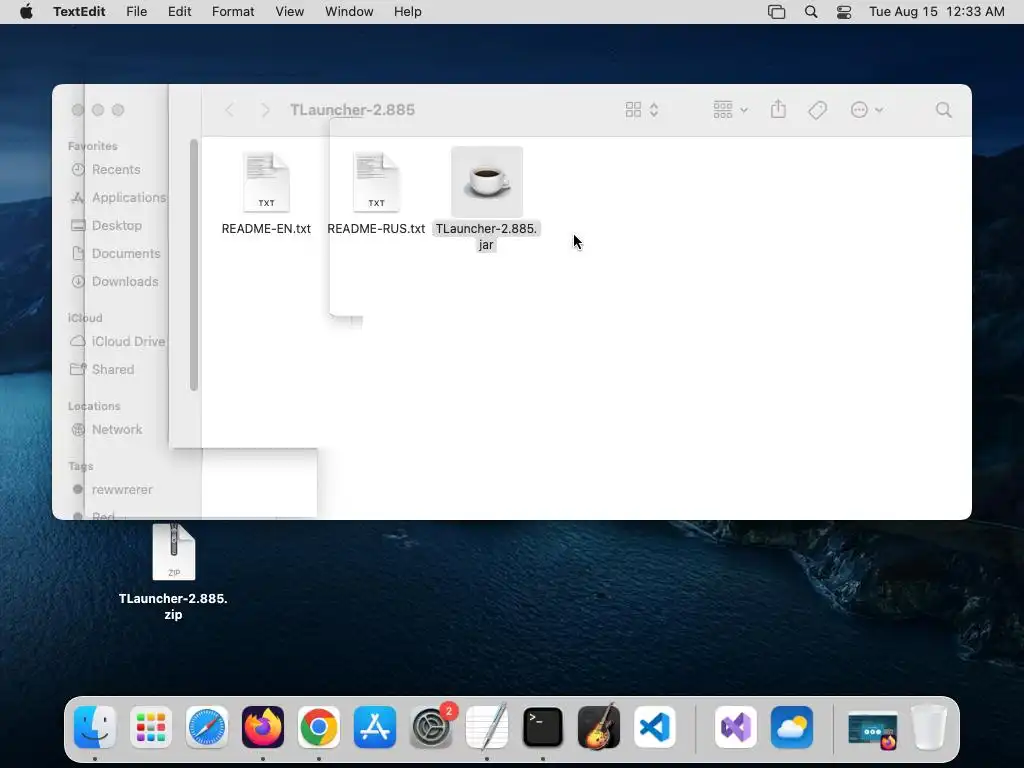Open Launchpad from the Dock
The width and height of the screenshot is (1024, 768).
[151, 727]
